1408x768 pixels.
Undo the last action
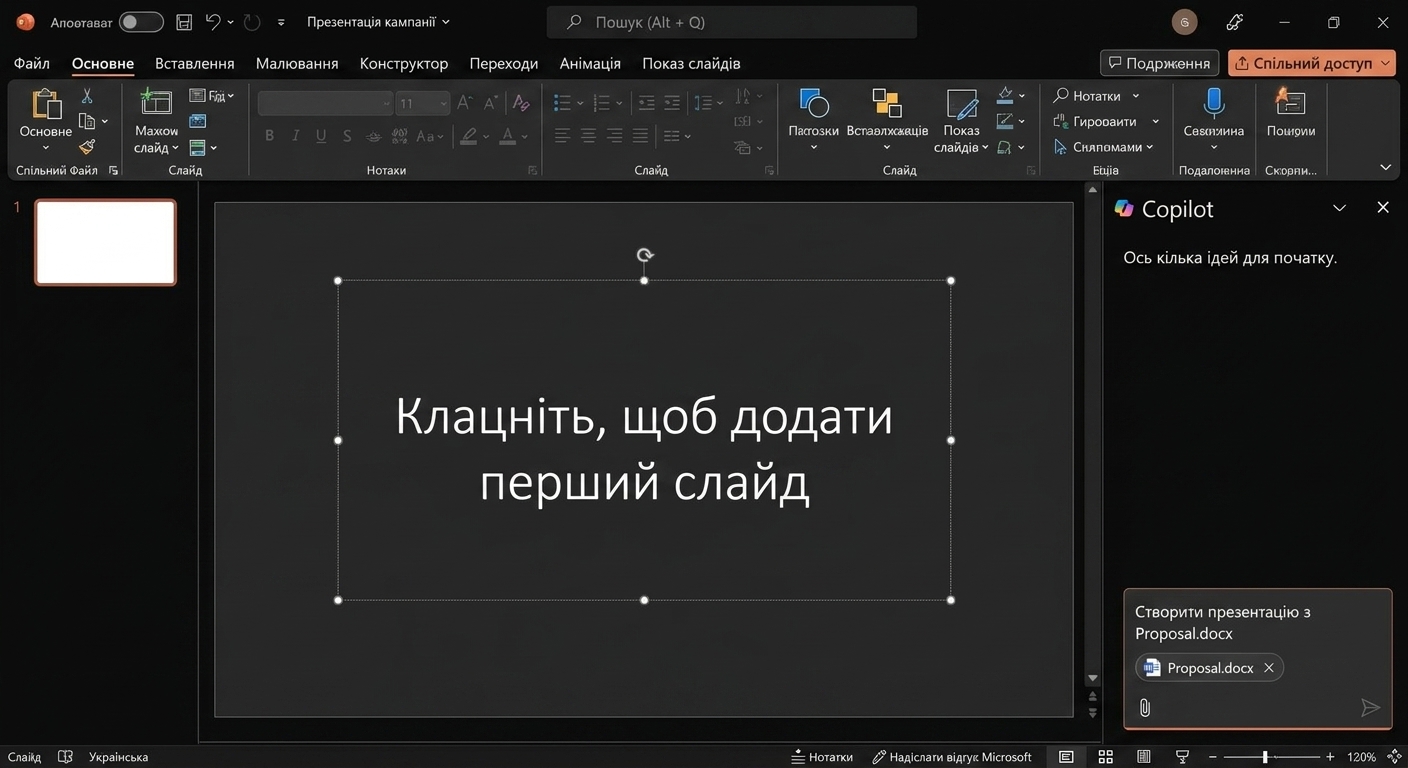coord(213,22)
